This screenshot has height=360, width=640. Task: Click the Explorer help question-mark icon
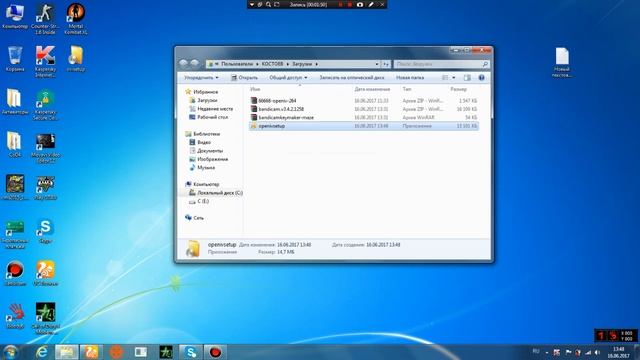(x=481, y=78)
